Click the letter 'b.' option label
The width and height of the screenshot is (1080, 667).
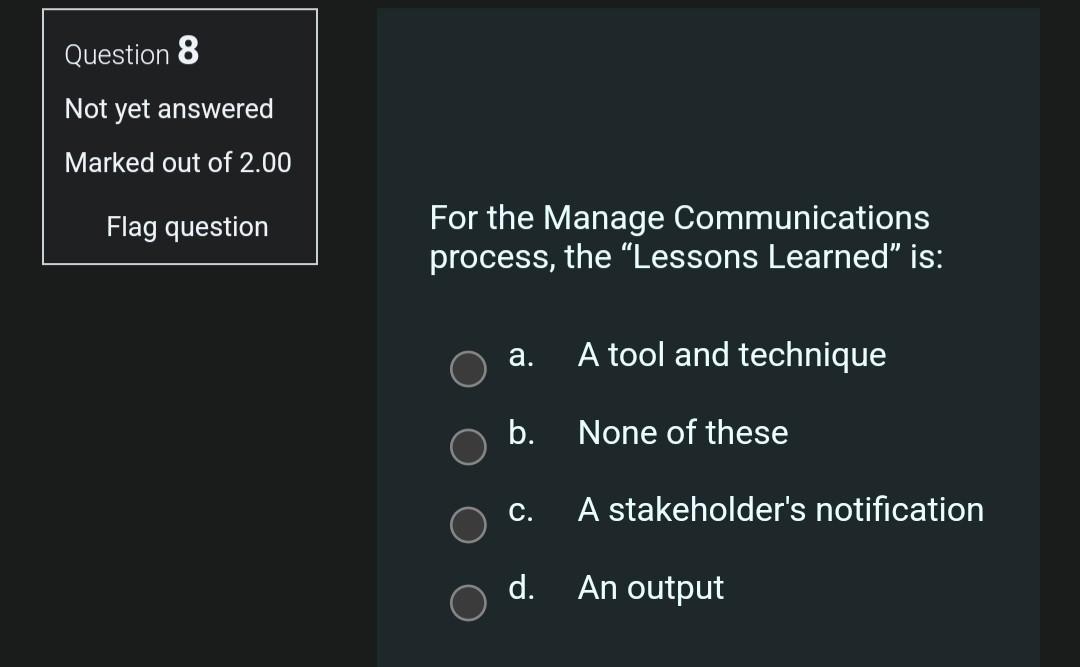point(521,433)
